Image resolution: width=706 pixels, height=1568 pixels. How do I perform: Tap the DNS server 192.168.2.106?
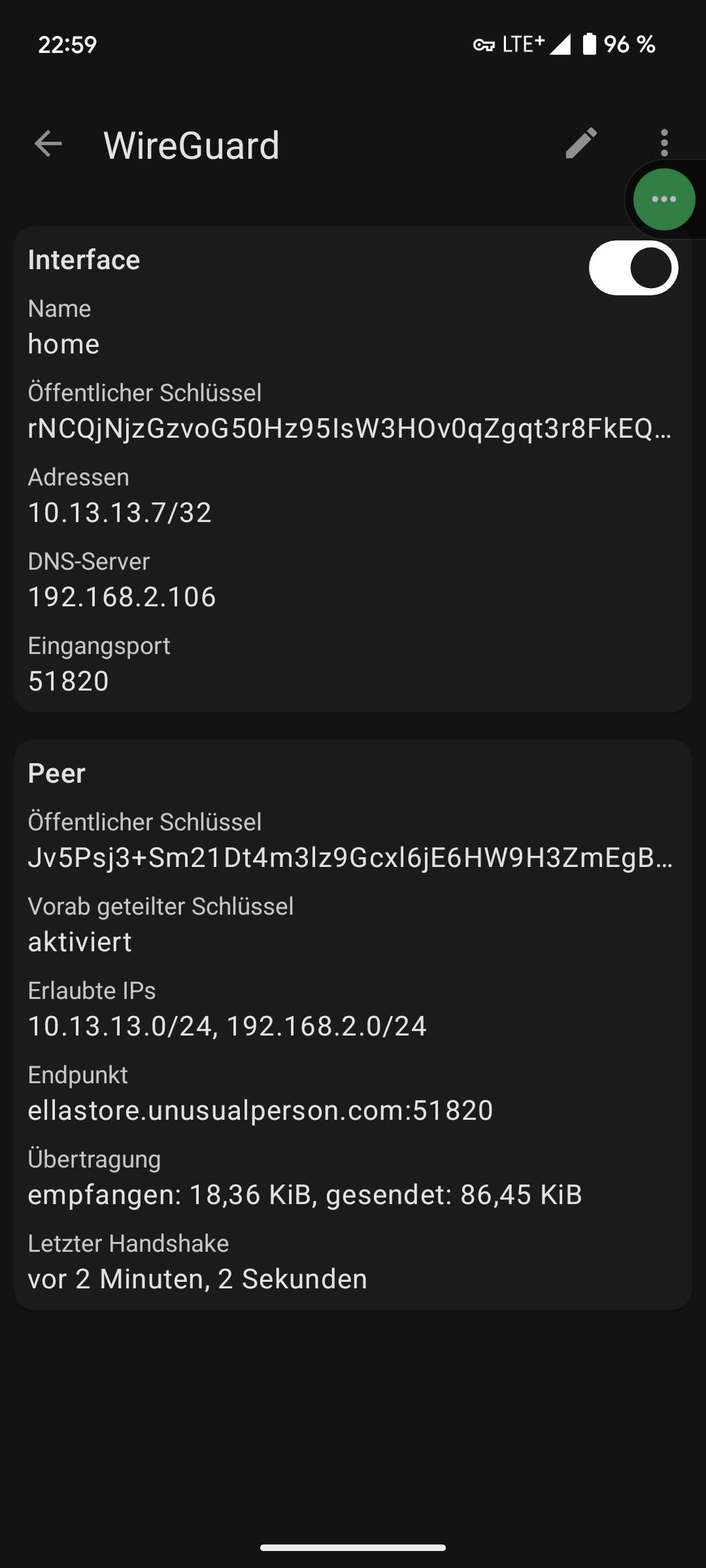click(x=122, y=597)
